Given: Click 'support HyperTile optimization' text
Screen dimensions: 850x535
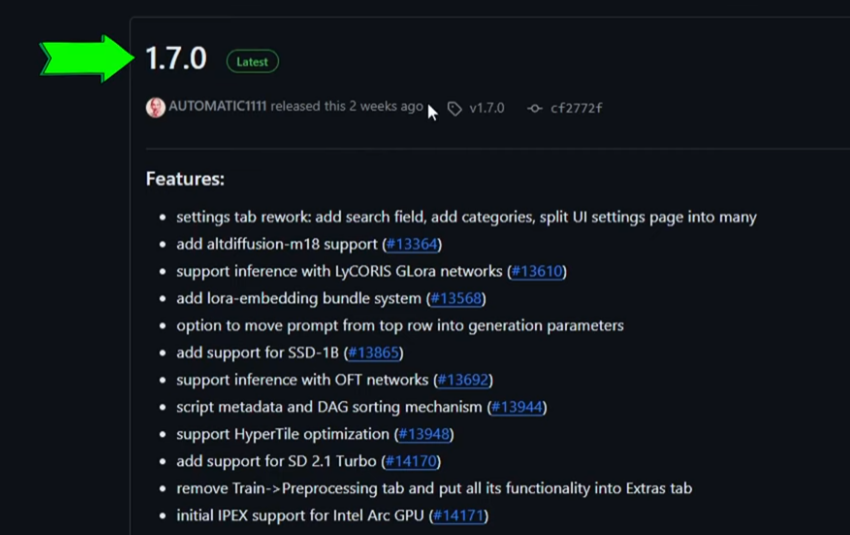Looking at the screenshot, I should pos(282,434).
